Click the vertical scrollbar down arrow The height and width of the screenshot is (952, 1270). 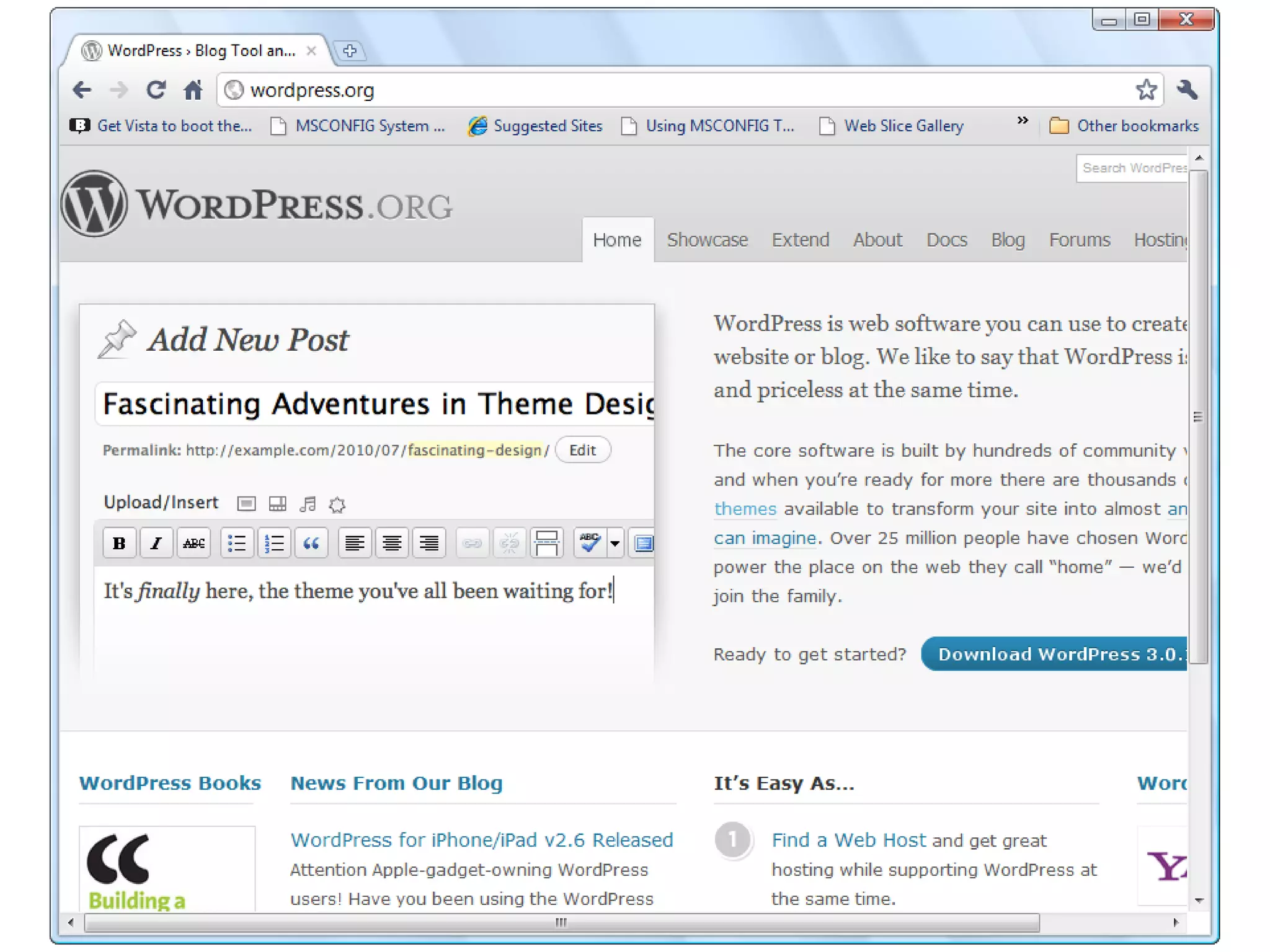[x=1199, y=901]
